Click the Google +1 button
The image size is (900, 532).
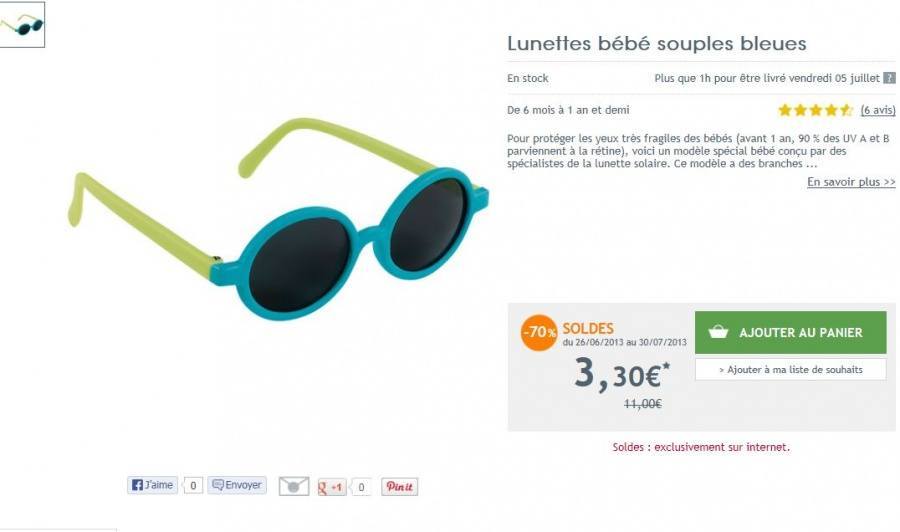point(331,487)
